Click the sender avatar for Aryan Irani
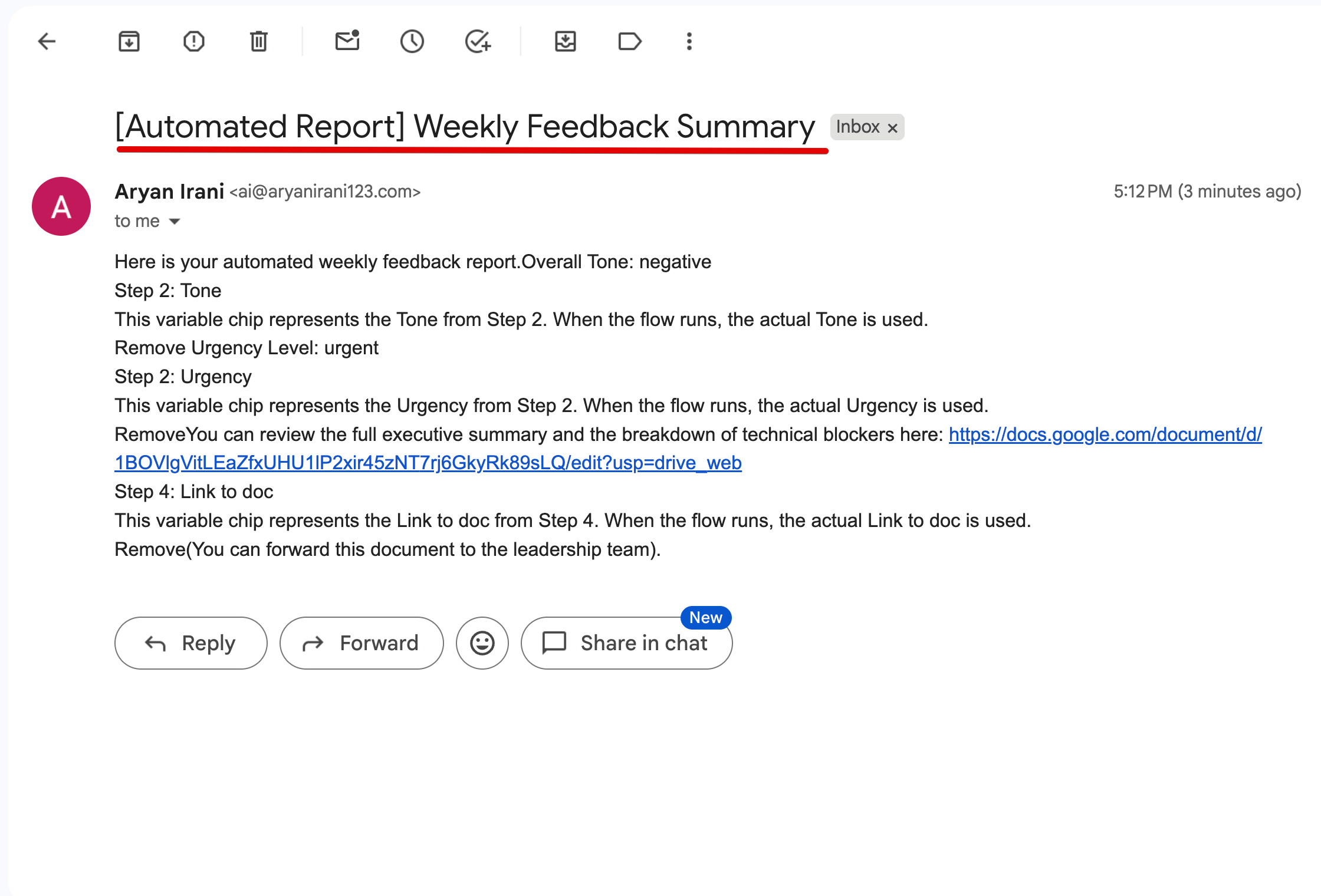 (61, 206)
